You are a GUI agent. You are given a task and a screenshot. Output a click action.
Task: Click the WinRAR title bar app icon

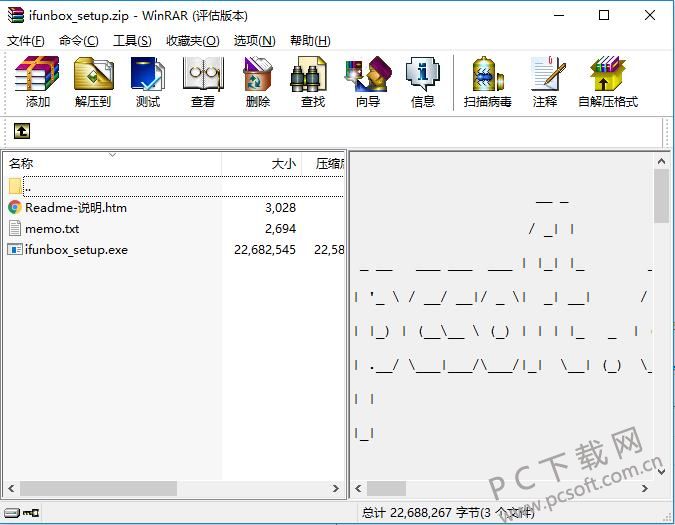(15, 15)
